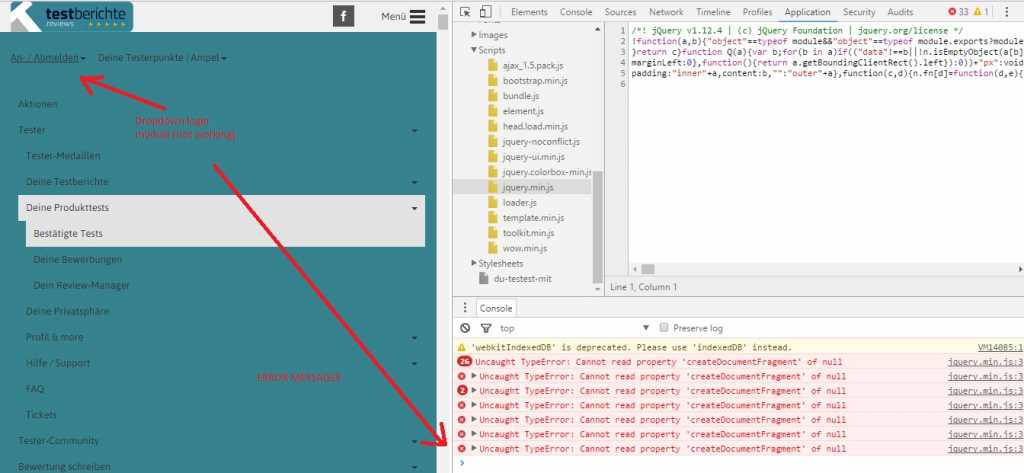Screen dimensions: 1024x473
Task: Expand the Stylesheets tree node
Action: (473, 263)
